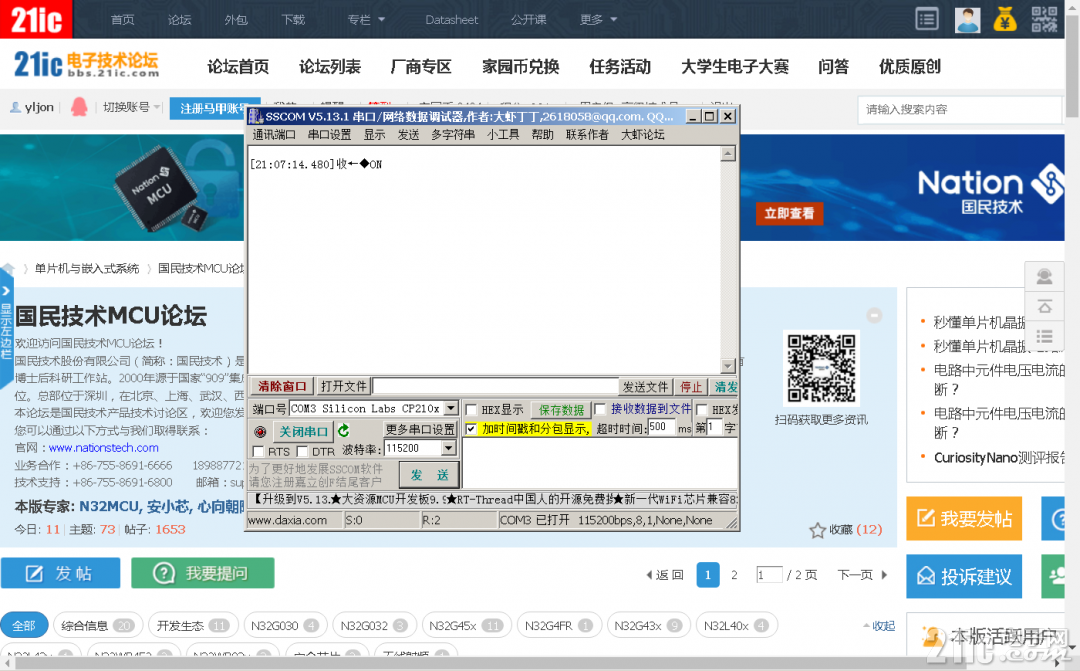This screenshot has width=1080, height=671.
Task: Open the list icon in top navigation bar
Action: 927,19
